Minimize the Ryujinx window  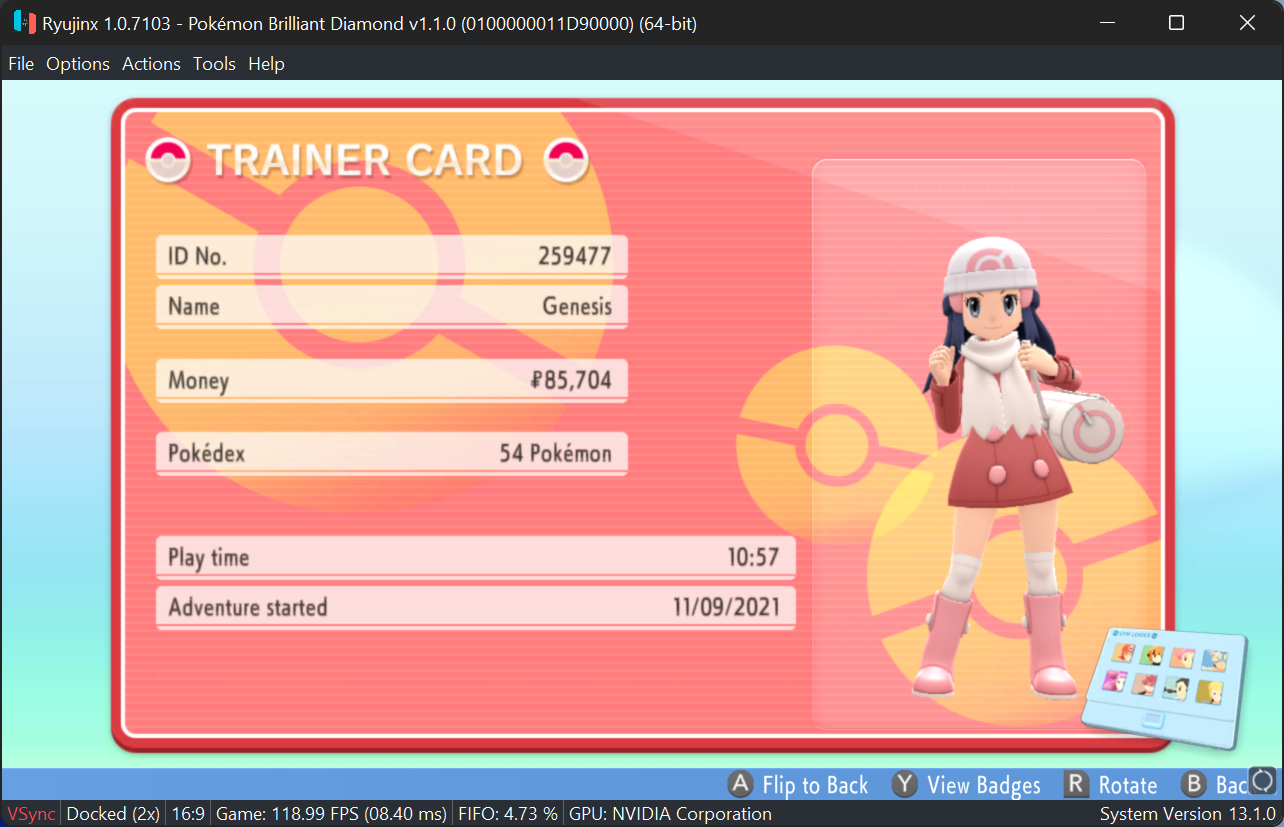point(1107,22)
